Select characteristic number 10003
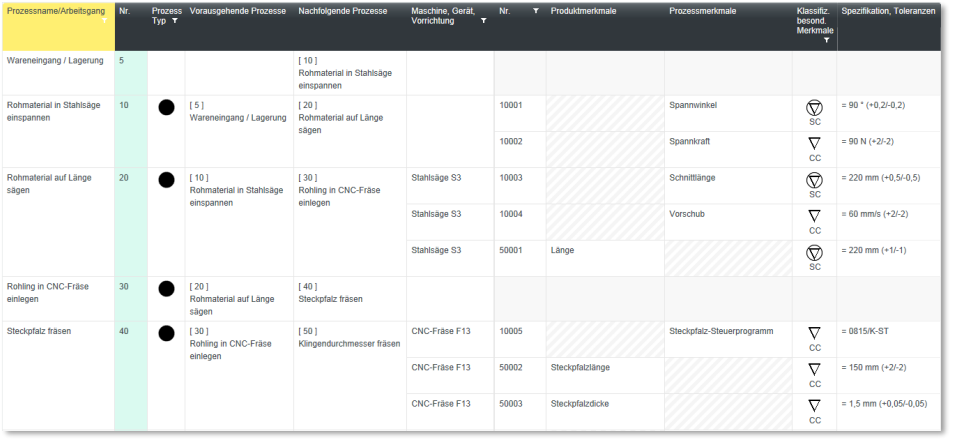 tap(511, 178)
